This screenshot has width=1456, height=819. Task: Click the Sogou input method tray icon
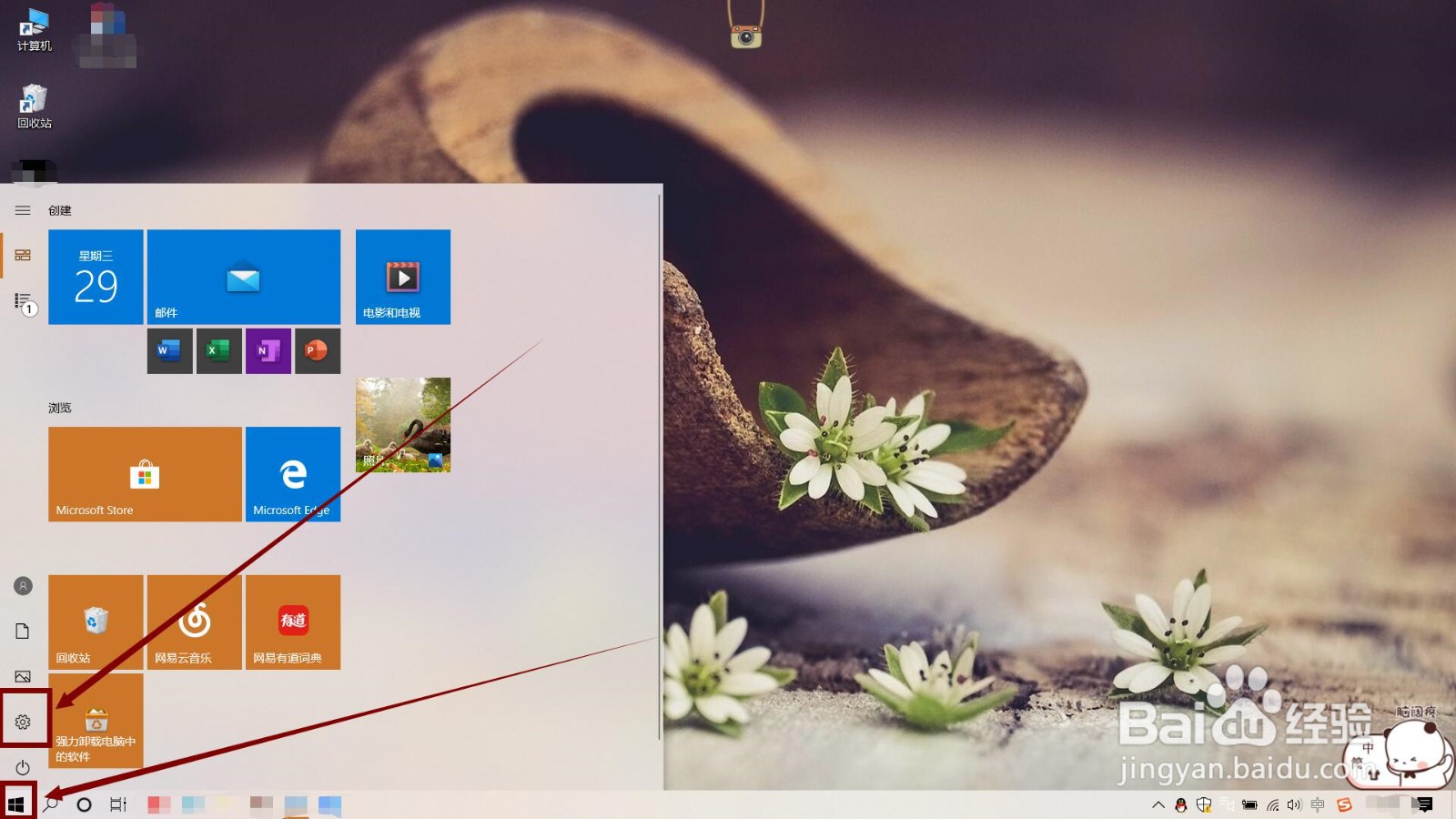pyautogui.click(x=1344, y=804)
